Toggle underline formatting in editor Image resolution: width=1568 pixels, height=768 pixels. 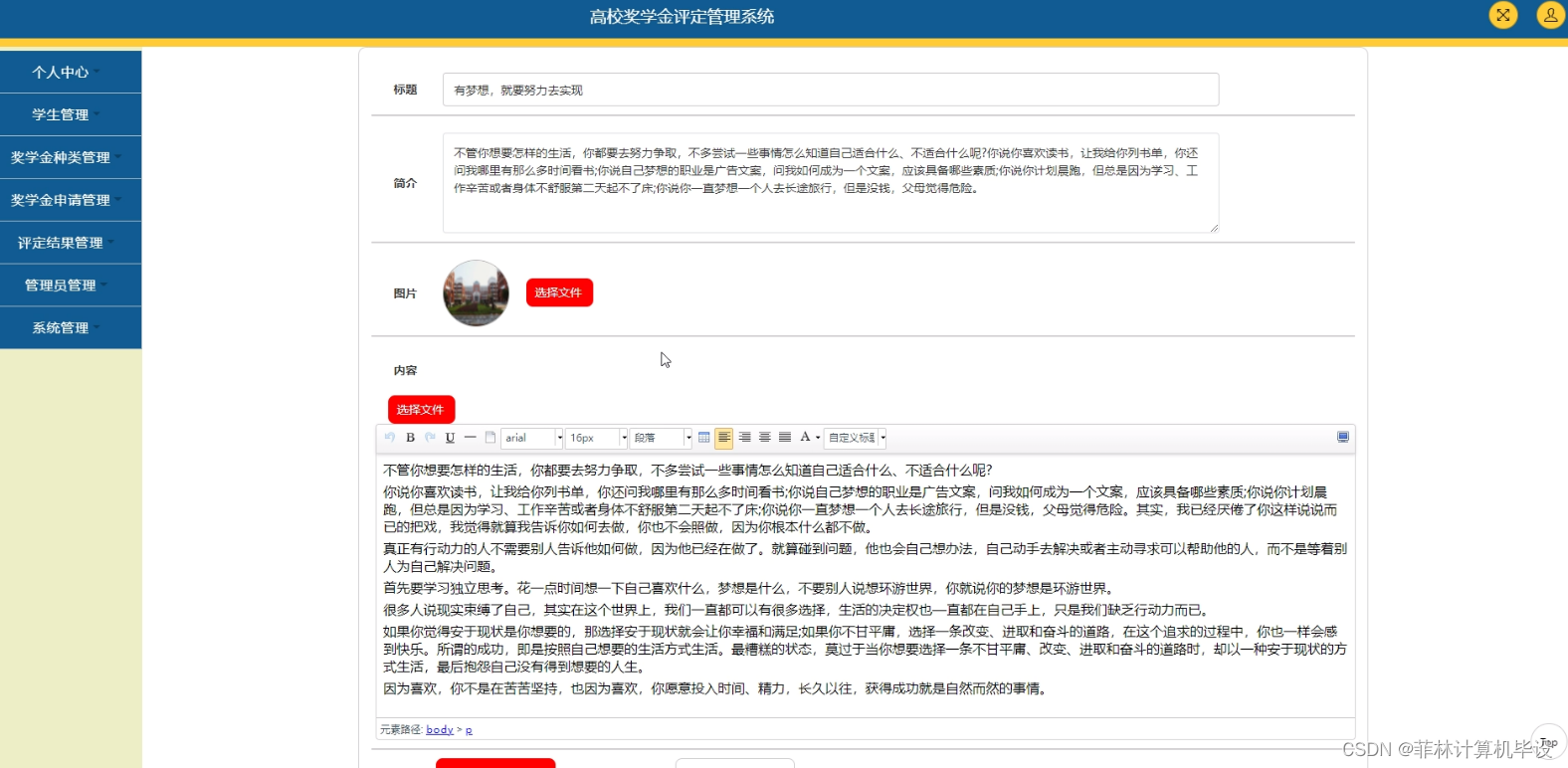point(450,438)
